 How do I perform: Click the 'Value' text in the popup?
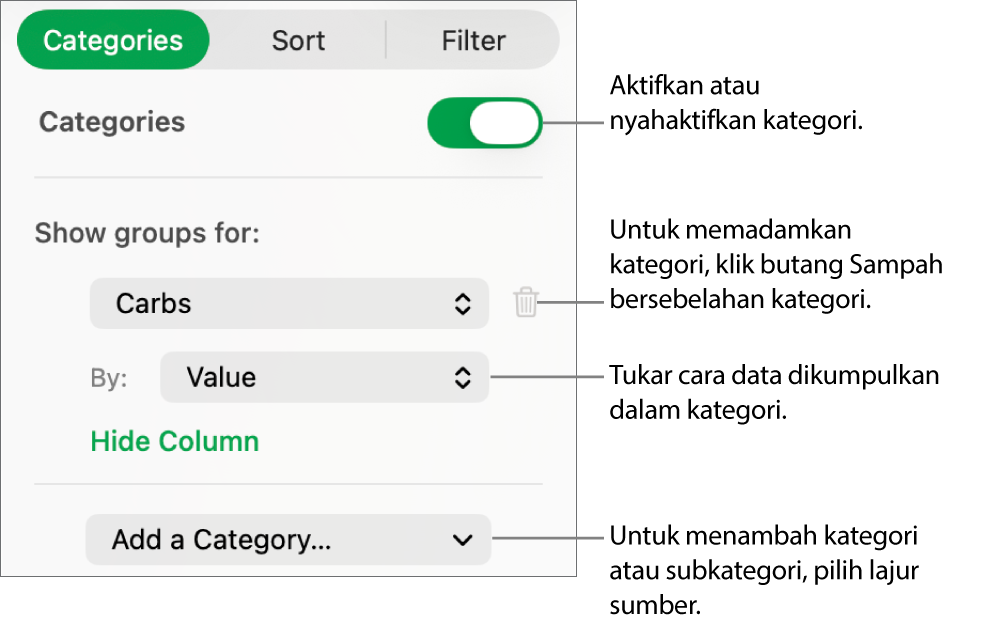(221, 378)
